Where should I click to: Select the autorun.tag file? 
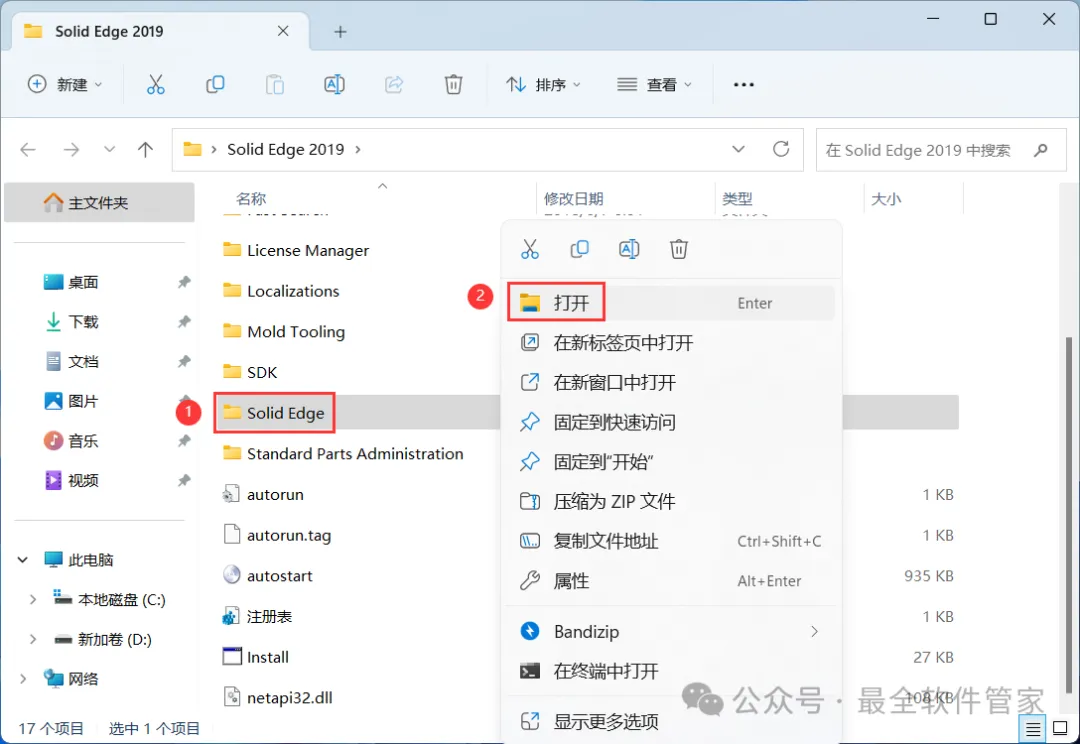[x=289, y=535]
